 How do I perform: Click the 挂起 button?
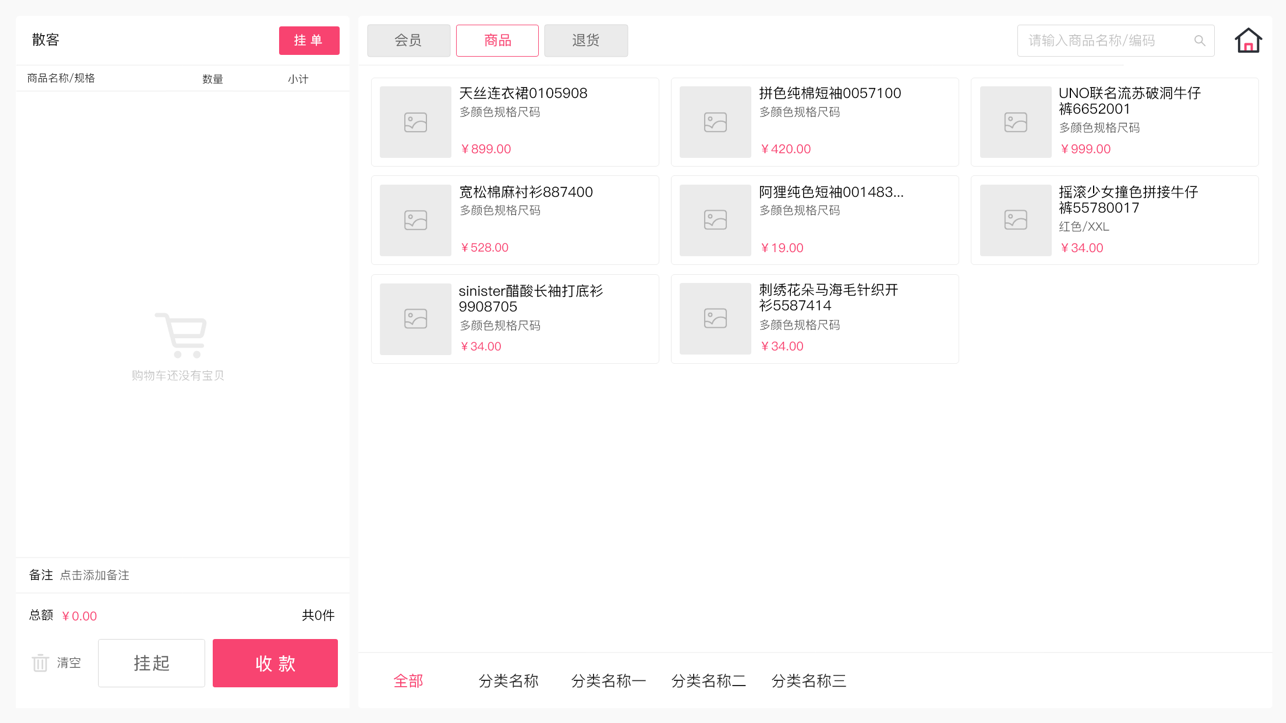[x=151, y=663]
